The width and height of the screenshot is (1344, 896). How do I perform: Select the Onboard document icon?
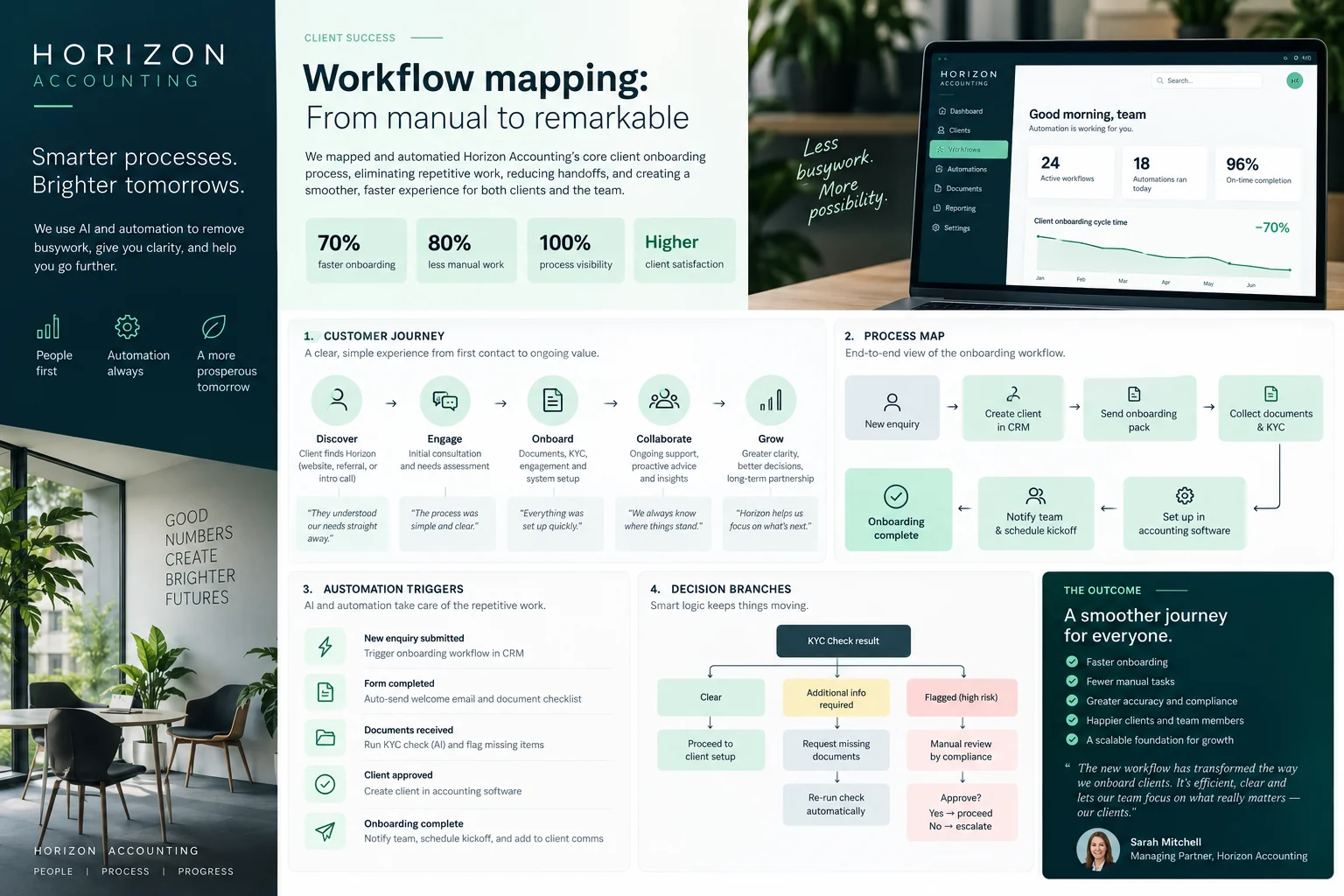click(x=553, y=401)
